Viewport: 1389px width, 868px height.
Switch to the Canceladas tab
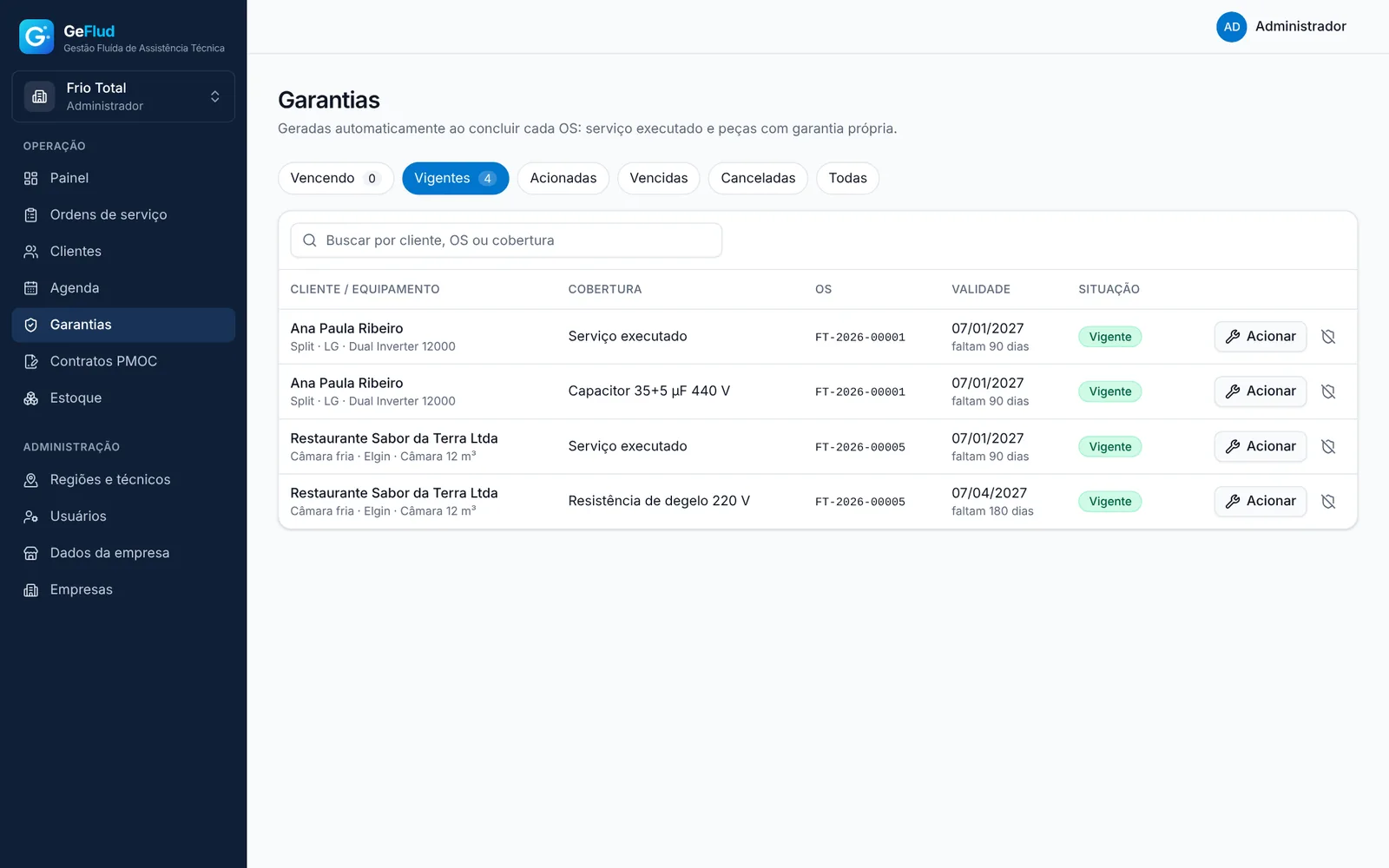coord(758,178)
